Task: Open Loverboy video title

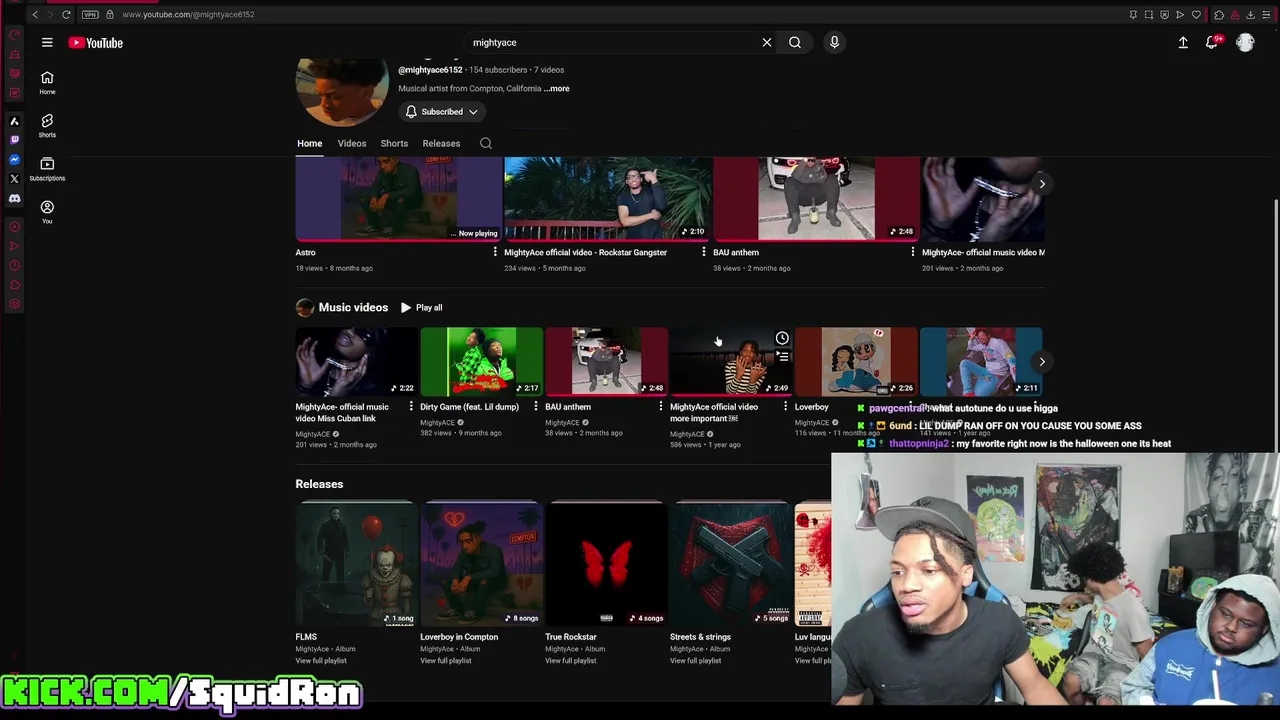Action: [x=812, y=407]
